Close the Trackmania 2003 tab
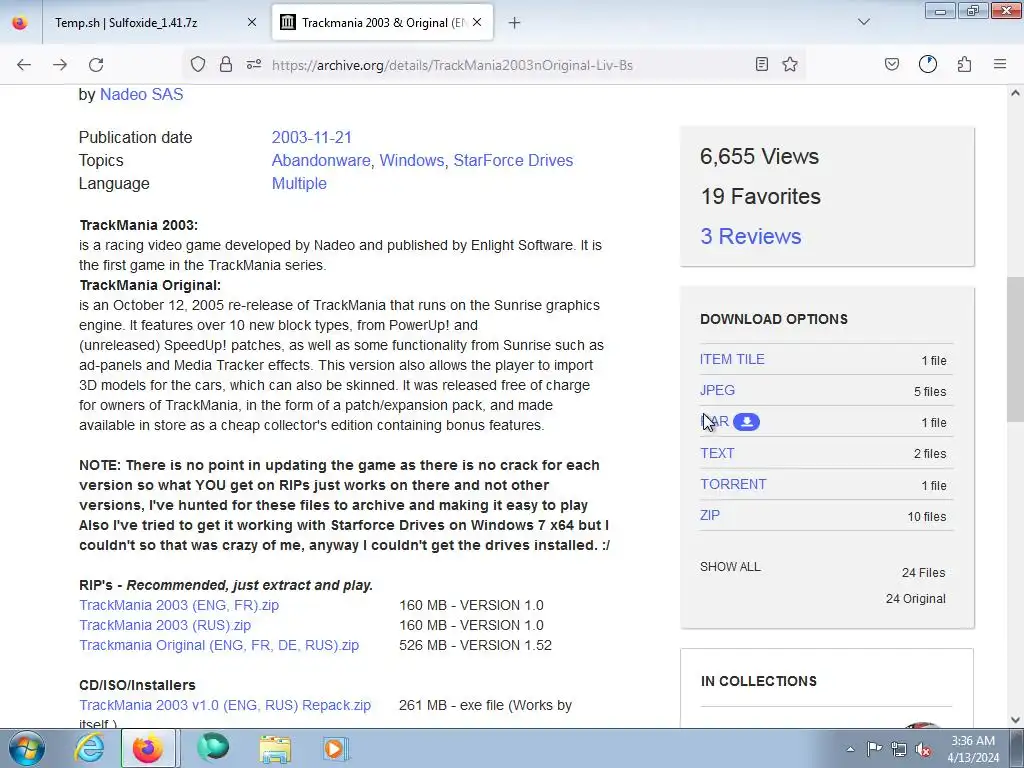 (477, 22)
